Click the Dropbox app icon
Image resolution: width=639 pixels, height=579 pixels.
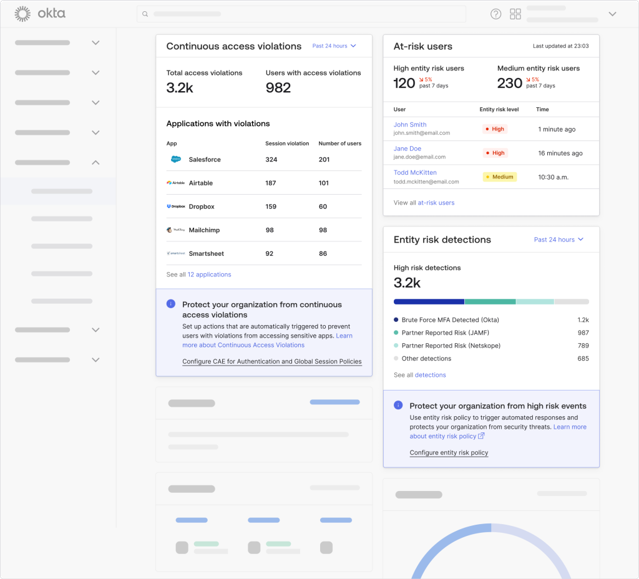point(176,206)
